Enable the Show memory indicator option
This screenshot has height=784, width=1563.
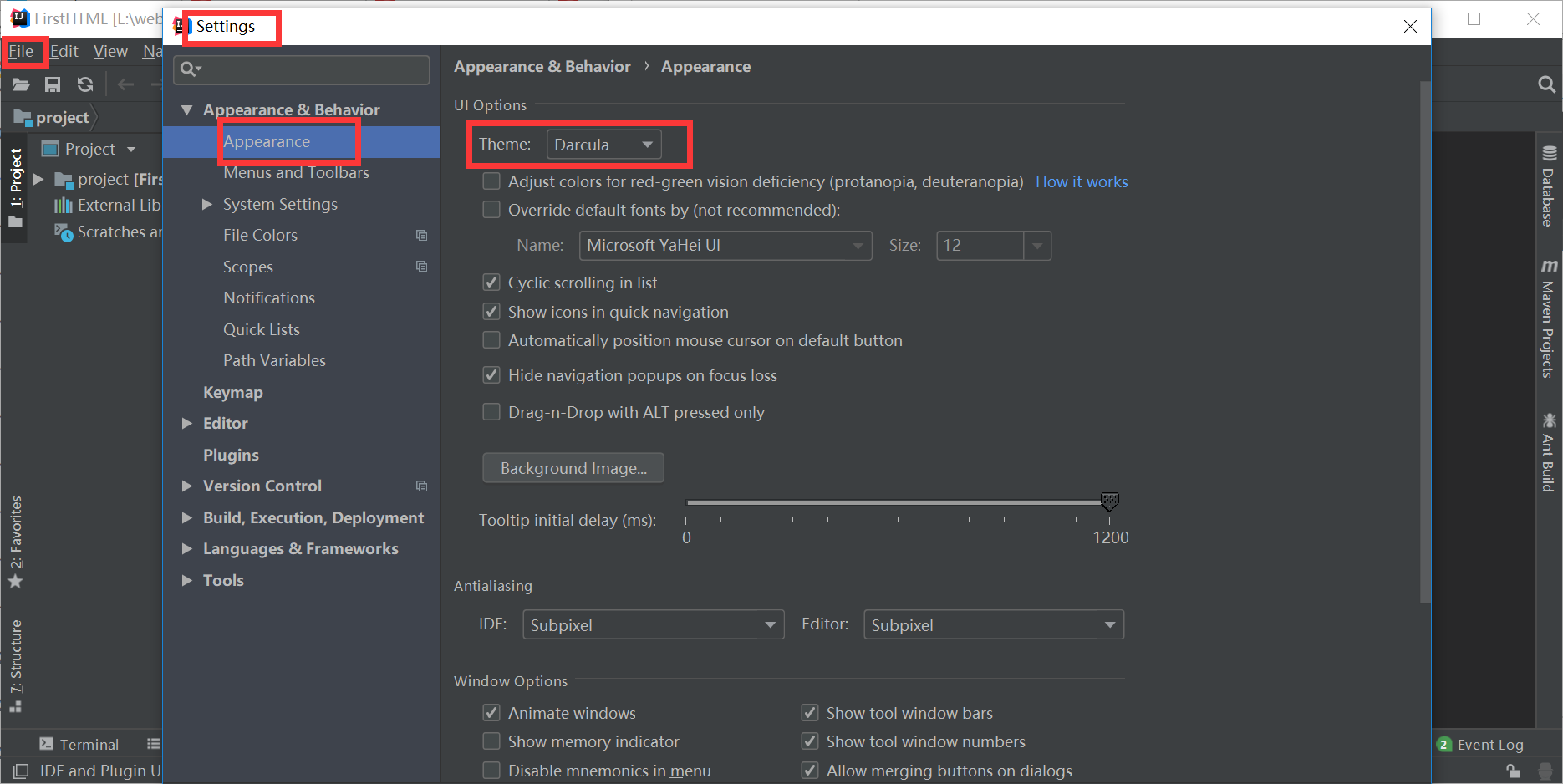[491, 741]
